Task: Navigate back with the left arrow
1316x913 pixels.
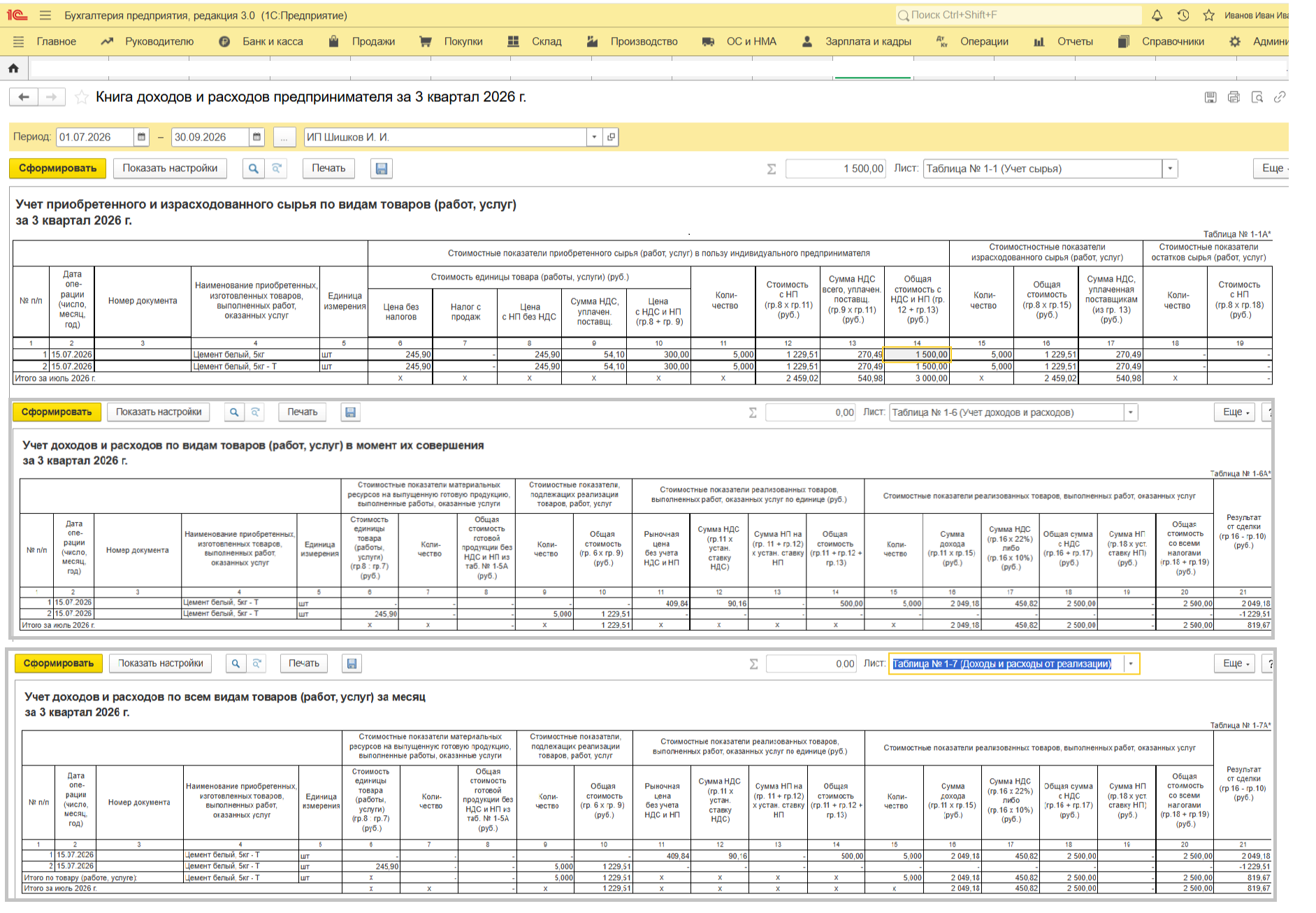Action: [x=24, y=97]
